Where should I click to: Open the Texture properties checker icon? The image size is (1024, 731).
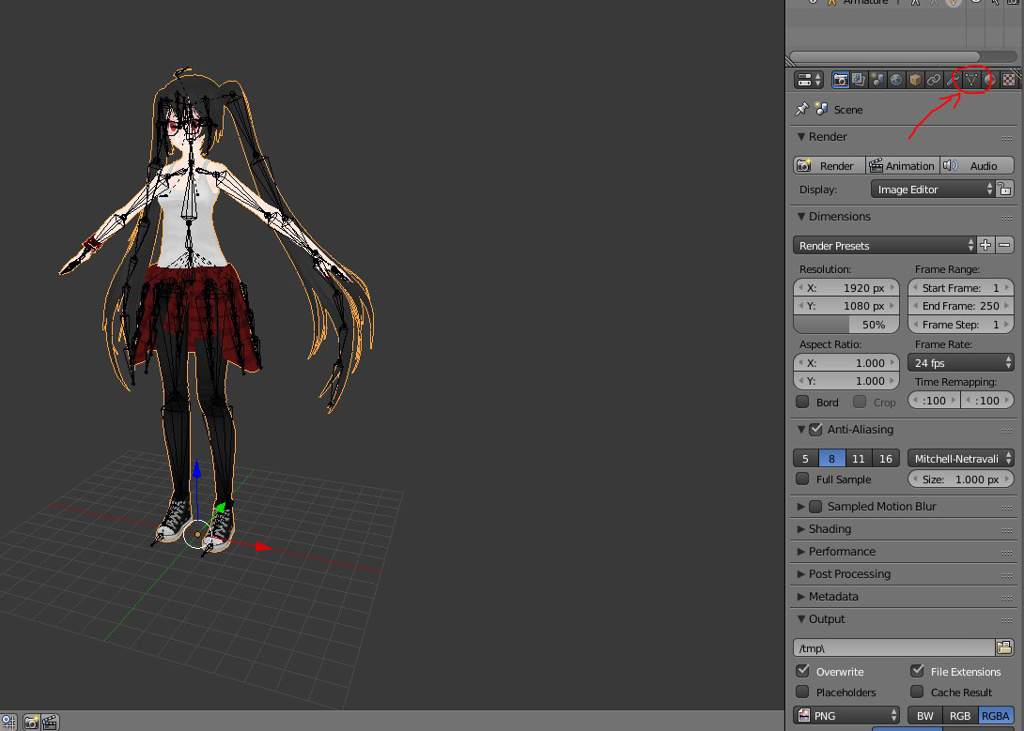1007,79
